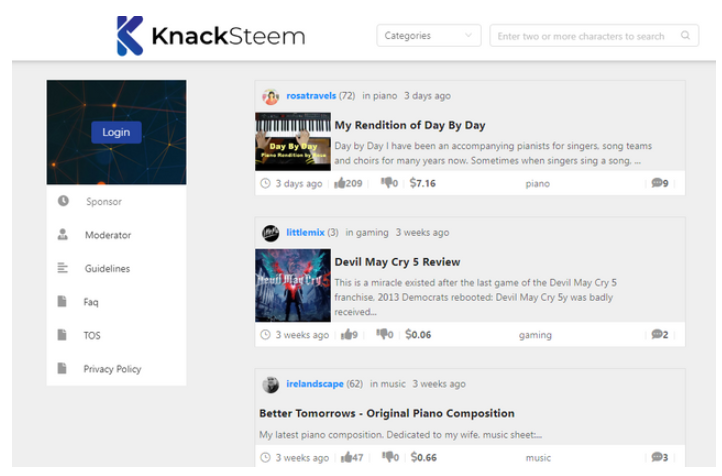The image size is (722, 476).
Task: Downvote the Devil May Cry 5 Review
Action: (x=381, y=334)
